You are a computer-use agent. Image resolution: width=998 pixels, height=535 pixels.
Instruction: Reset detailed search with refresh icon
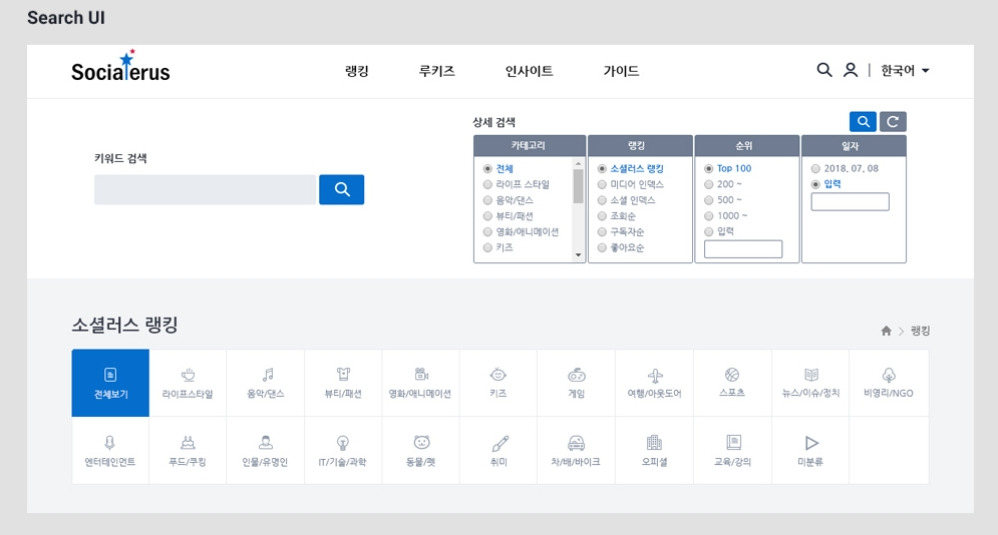point(893,122)
